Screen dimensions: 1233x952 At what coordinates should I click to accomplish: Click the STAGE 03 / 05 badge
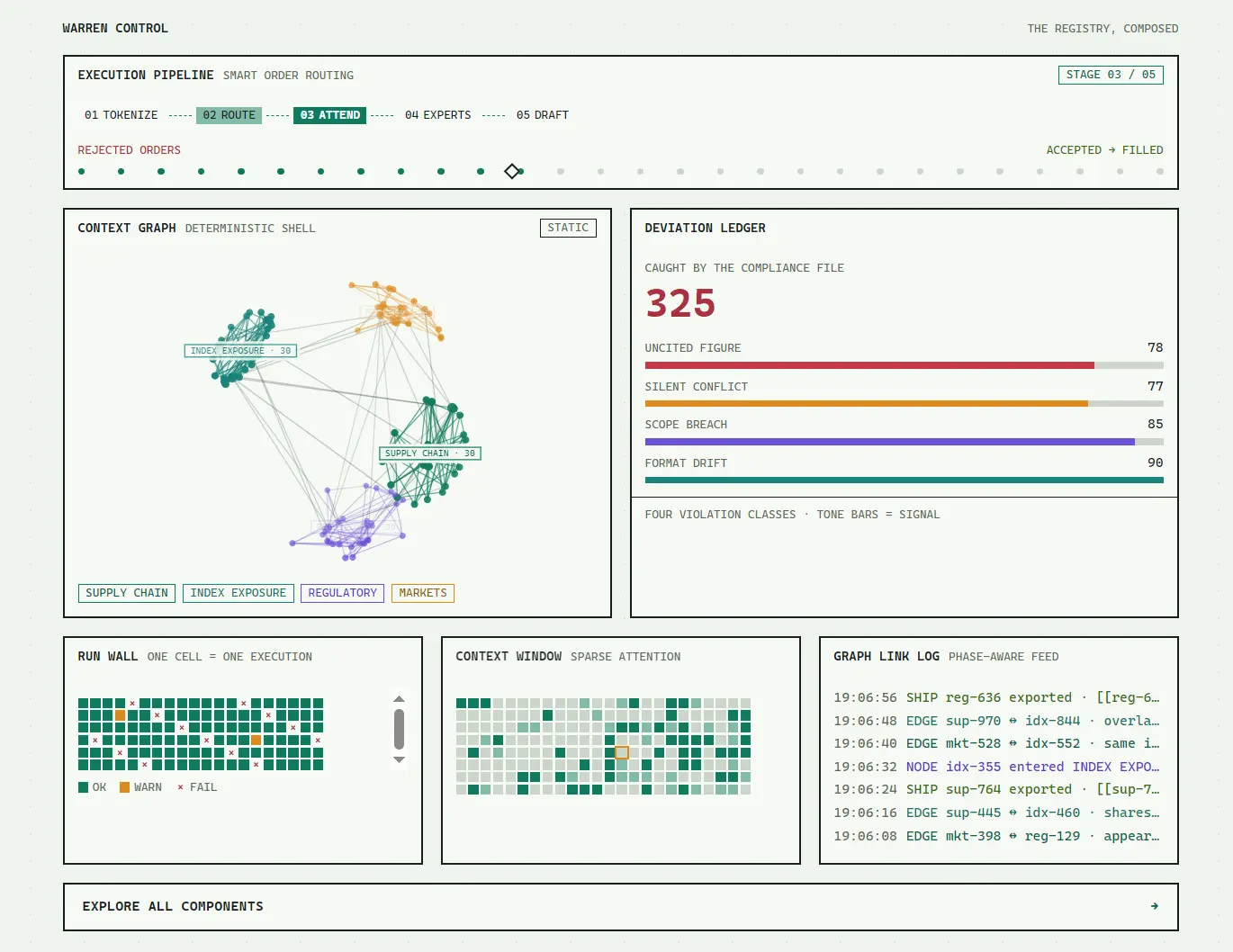tap(1111, 75)
